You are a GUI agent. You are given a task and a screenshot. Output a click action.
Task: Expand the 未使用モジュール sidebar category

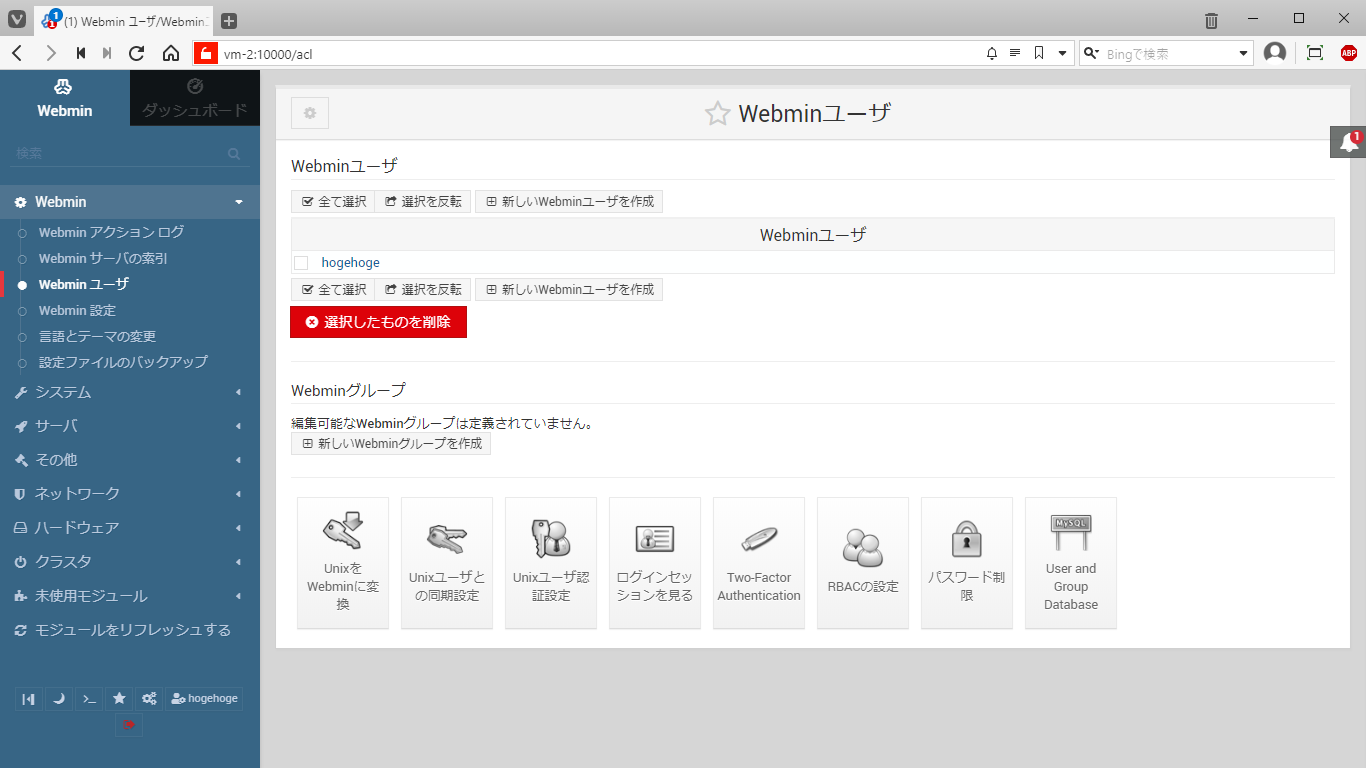point(130,596)
